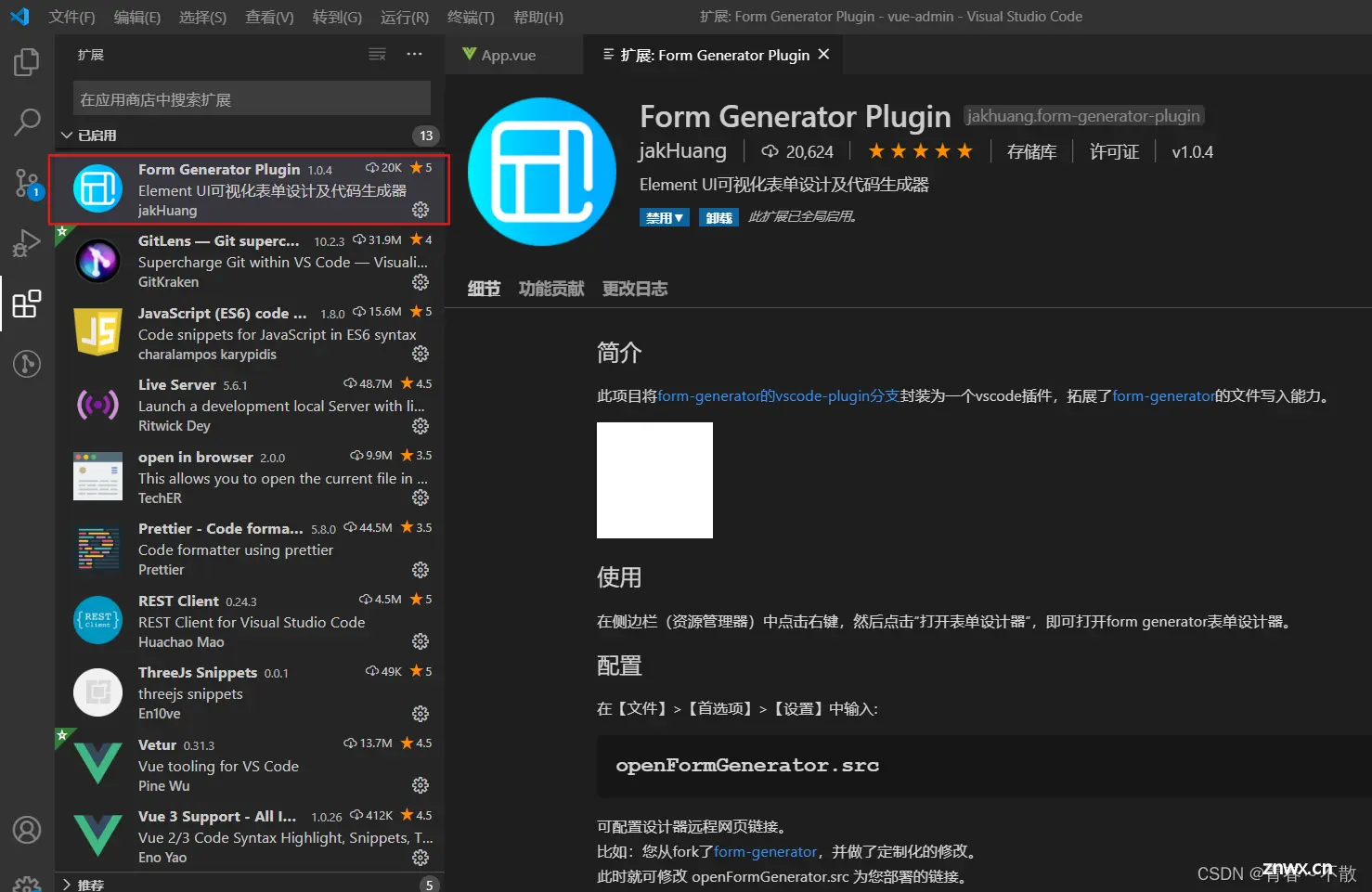
Task: Open gear menu for Vue 3 Support
Action: [x=421, y=857]
